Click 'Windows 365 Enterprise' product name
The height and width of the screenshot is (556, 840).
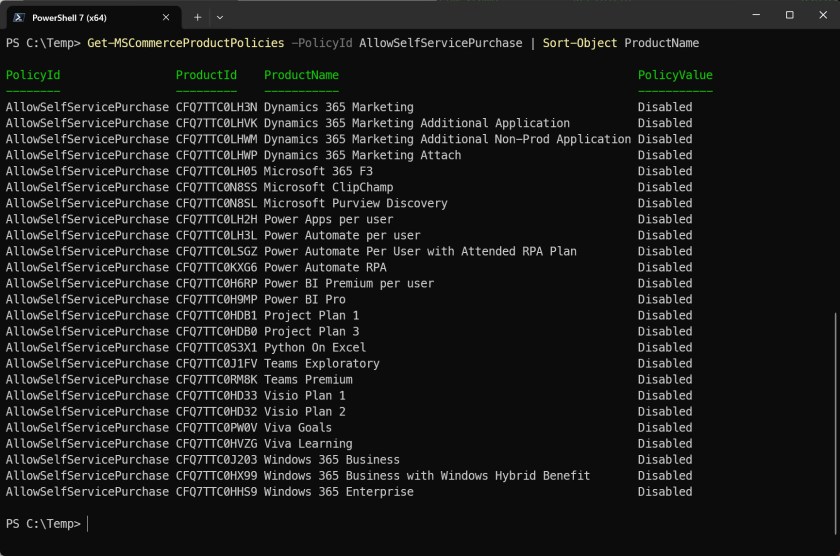pyautogui.click(x=339, y=492)
